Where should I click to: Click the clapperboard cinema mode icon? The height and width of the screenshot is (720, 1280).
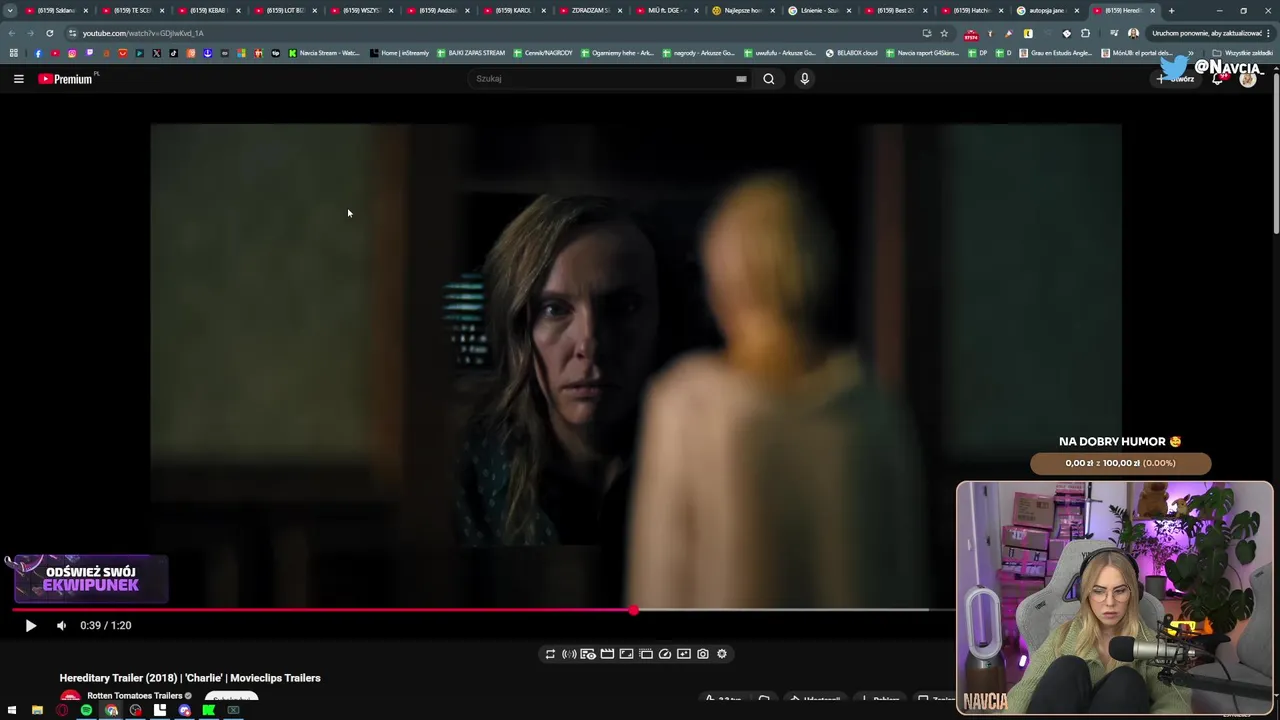[607, 654]
